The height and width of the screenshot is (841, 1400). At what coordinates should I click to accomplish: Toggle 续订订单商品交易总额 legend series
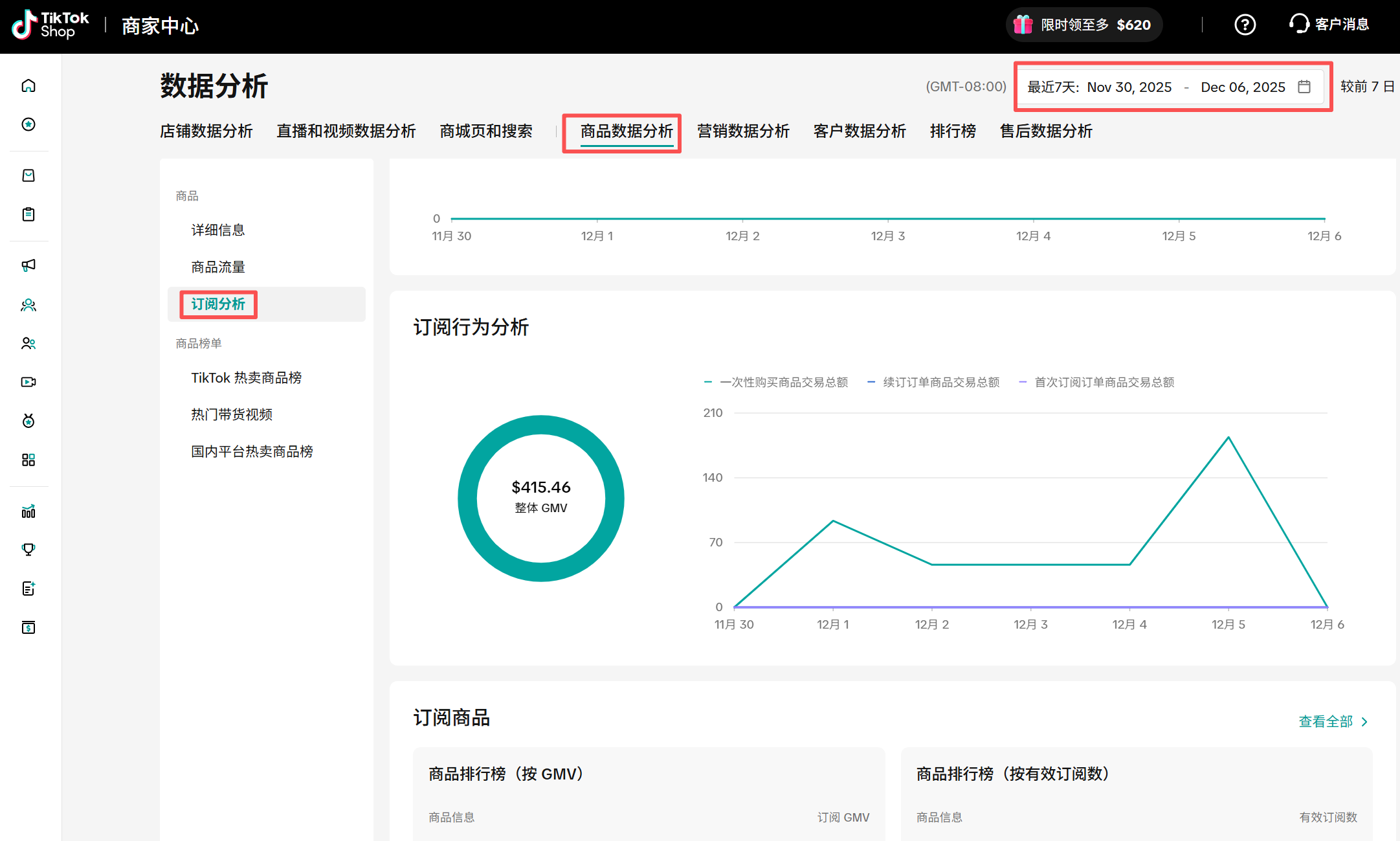(x=933, y=382)
